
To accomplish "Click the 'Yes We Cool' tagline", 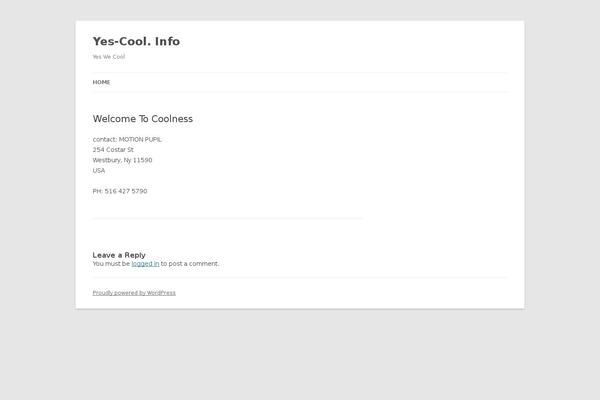I will tap(109, 57).
